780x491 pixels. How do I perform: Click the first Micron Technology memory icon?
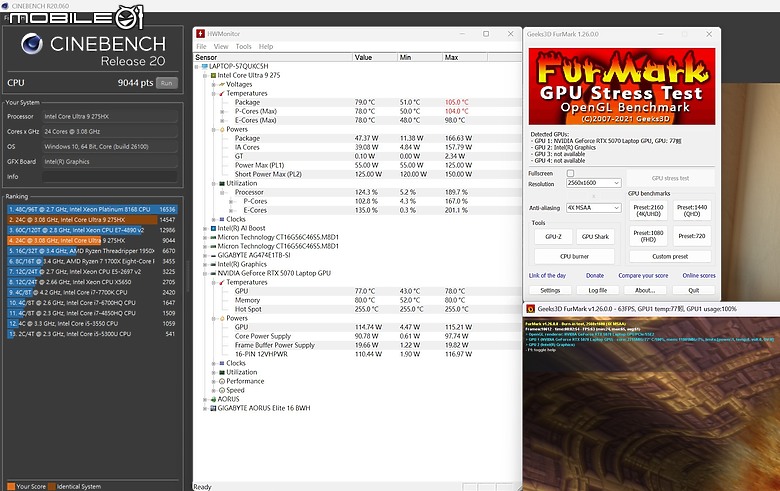click(x=213, y=237)
